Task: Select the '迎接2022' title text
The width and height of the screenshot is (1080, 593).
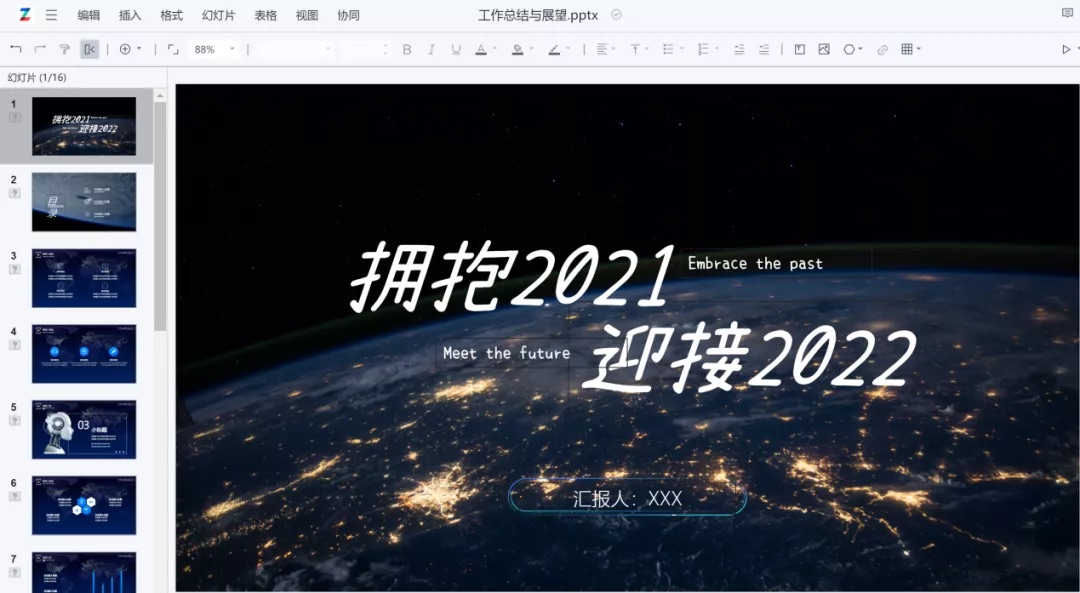Action: pyautogui.click(x=749, y=359)
